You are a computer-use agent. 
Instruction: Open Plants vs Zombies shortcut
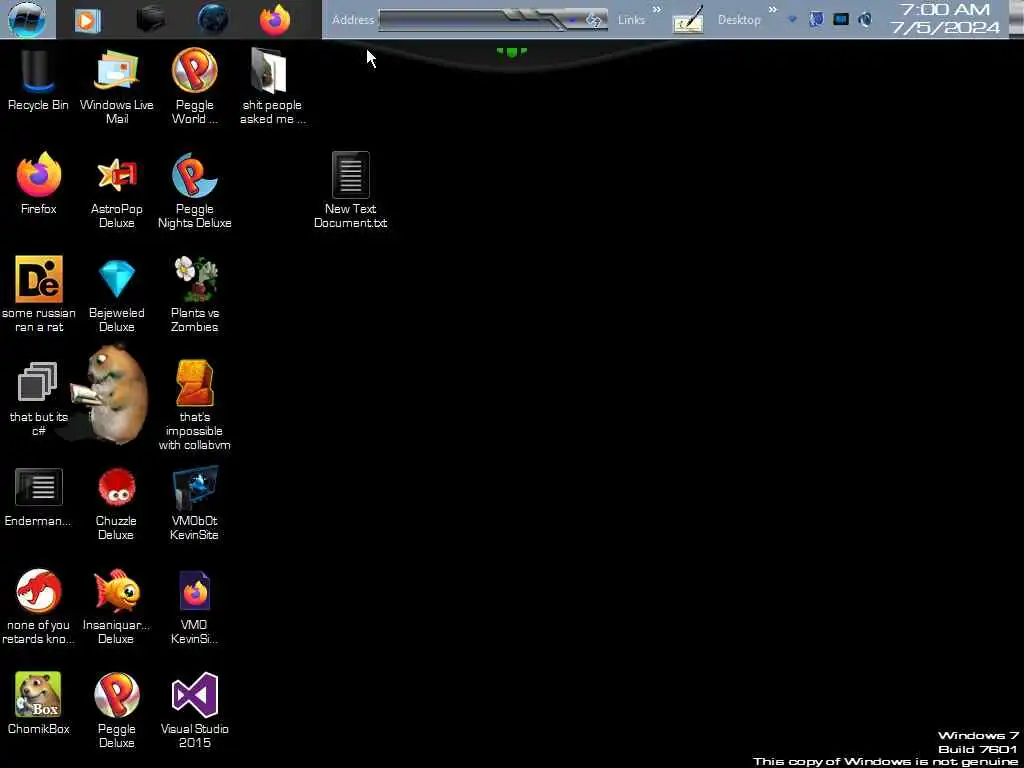pos(195,295)
